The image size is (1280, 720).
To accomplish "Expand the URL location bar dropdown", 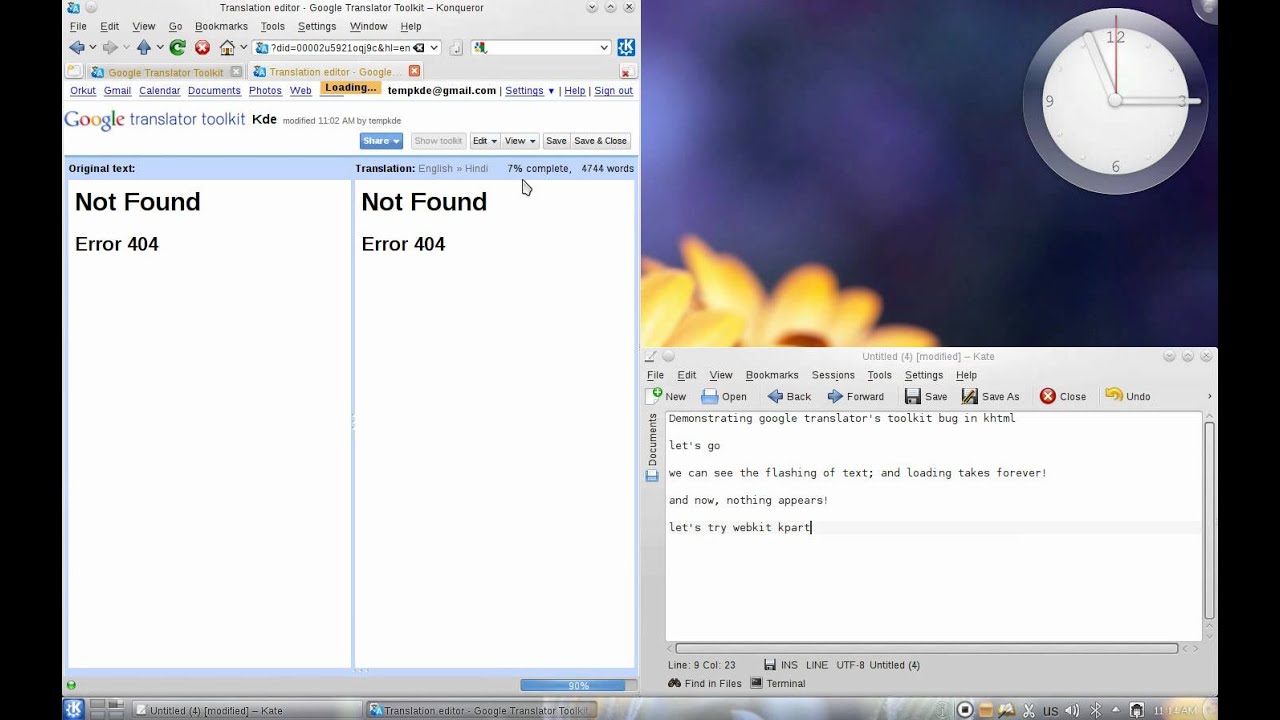I will (x=434, y=48).
